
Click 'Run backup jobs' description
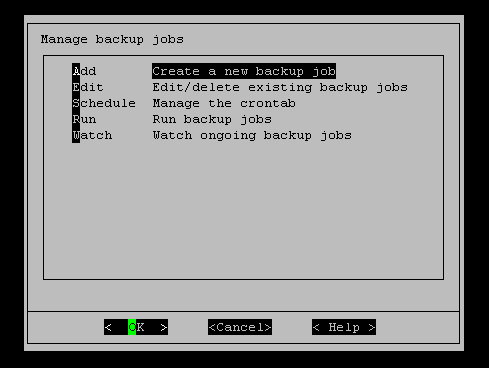(212, 119)
